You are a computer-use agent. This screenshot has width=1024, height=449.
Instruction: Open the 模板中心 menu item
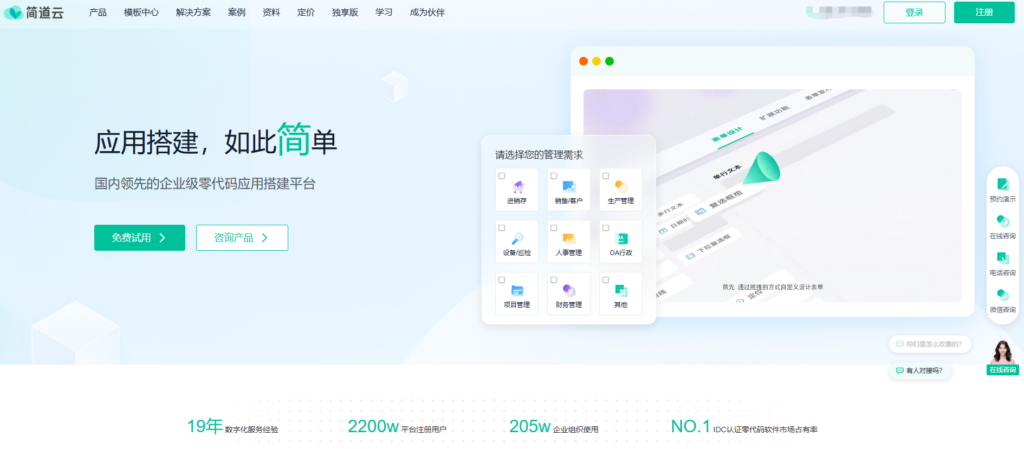click(141, 12)
